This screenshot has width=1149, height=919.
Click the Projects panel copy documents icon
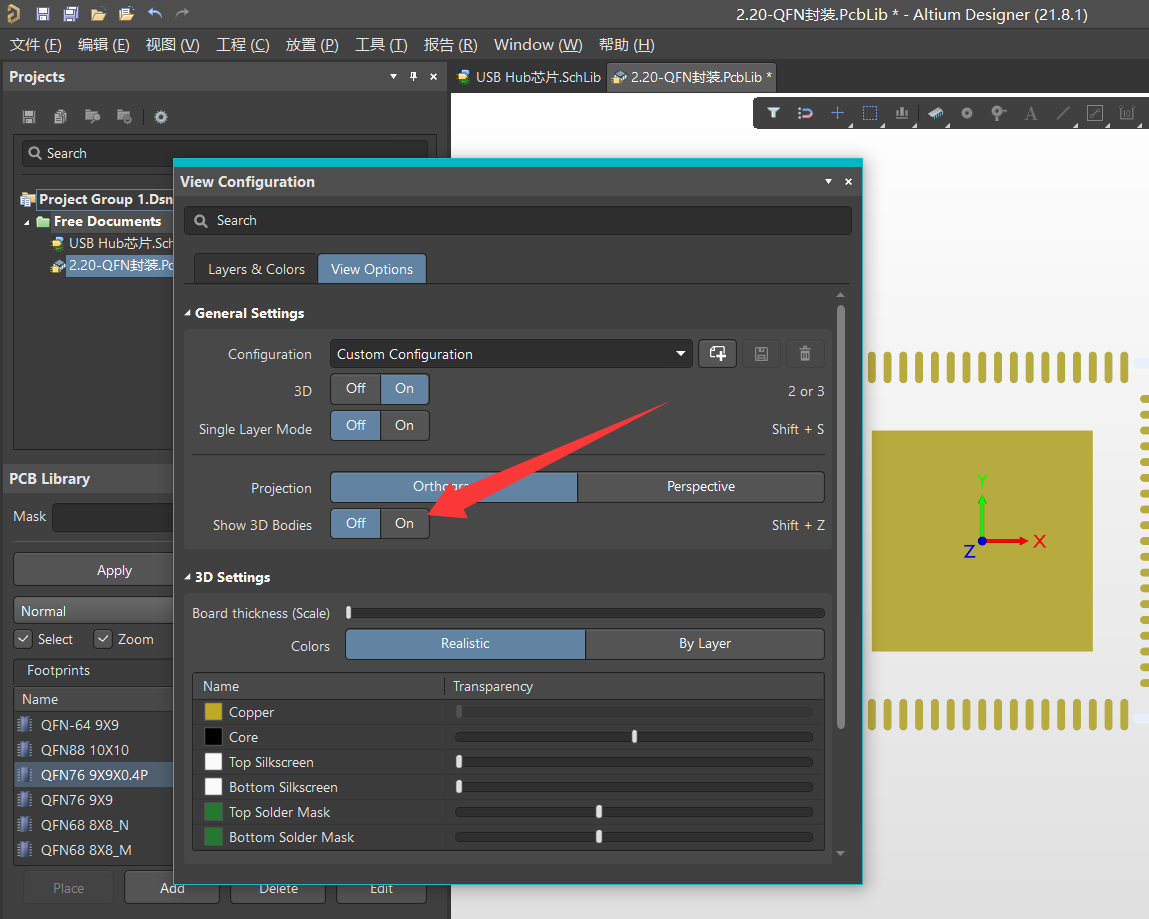tap(61, 117)
